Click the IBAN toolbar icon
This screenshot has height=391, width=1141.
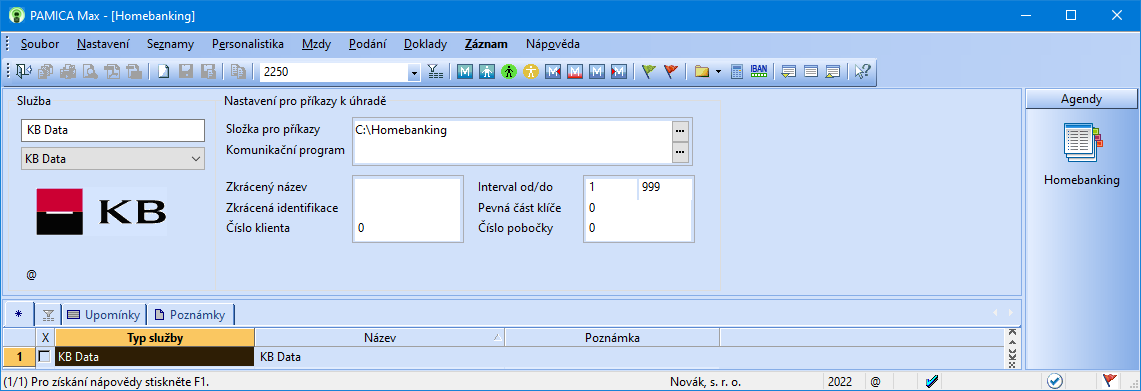coord(759,71)
